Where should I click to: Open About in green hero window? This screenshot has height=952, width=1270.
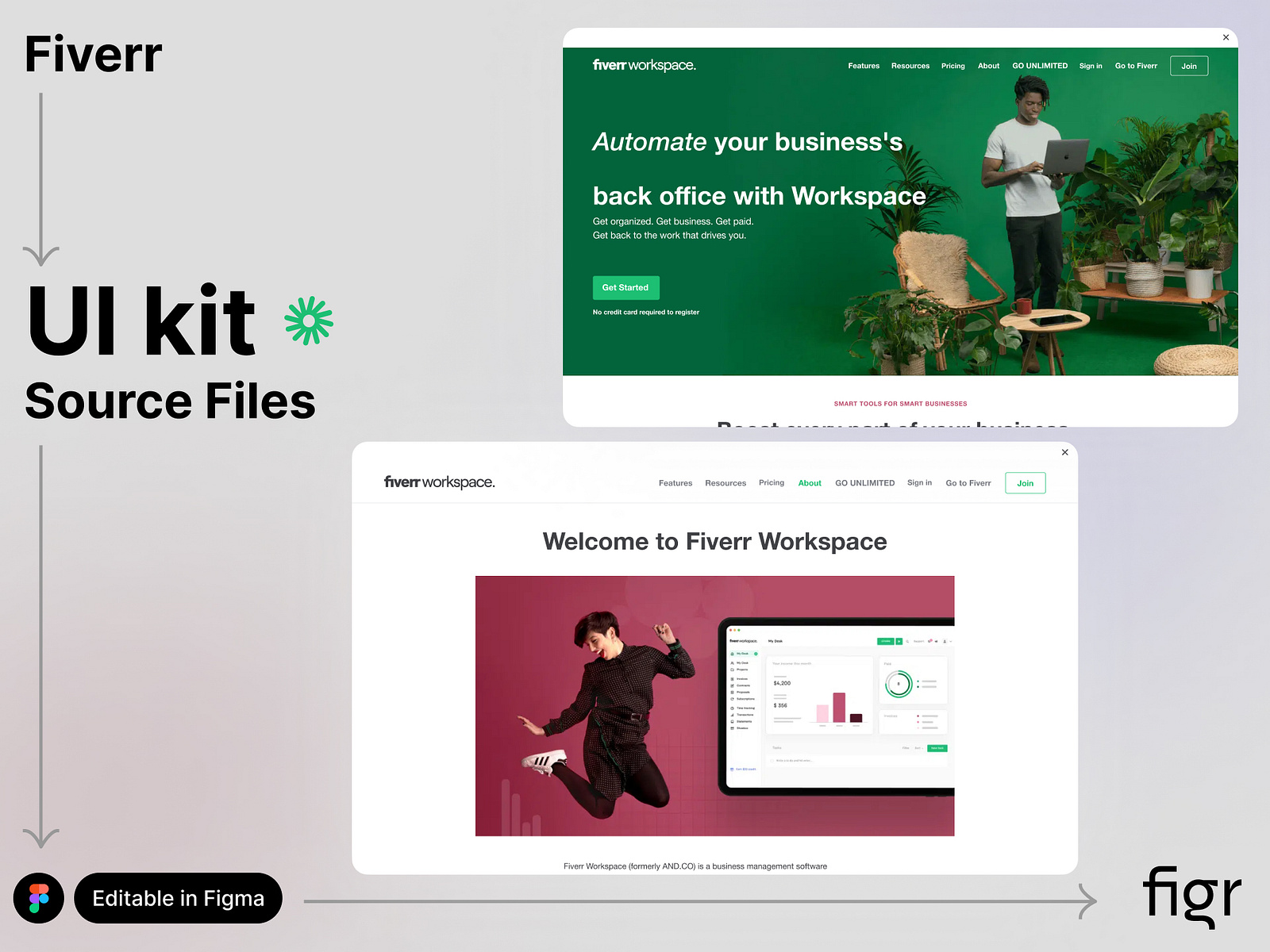[x=989, y=66]
